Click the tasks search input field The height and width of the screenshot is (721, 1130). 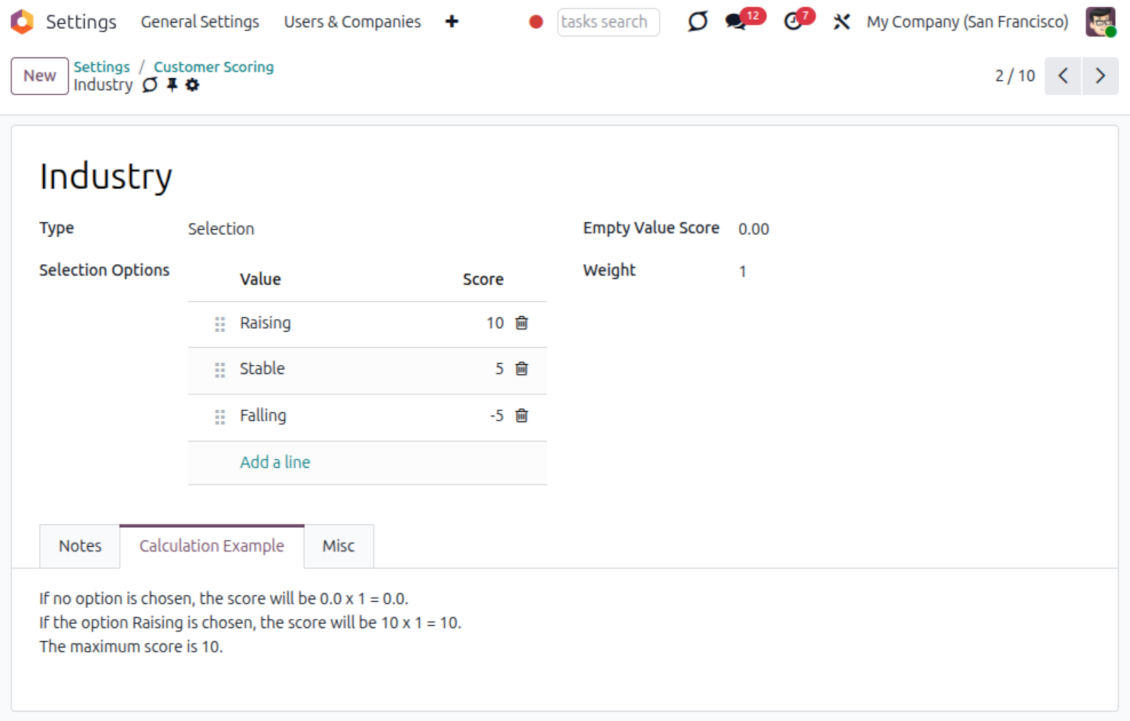(607, 22)
